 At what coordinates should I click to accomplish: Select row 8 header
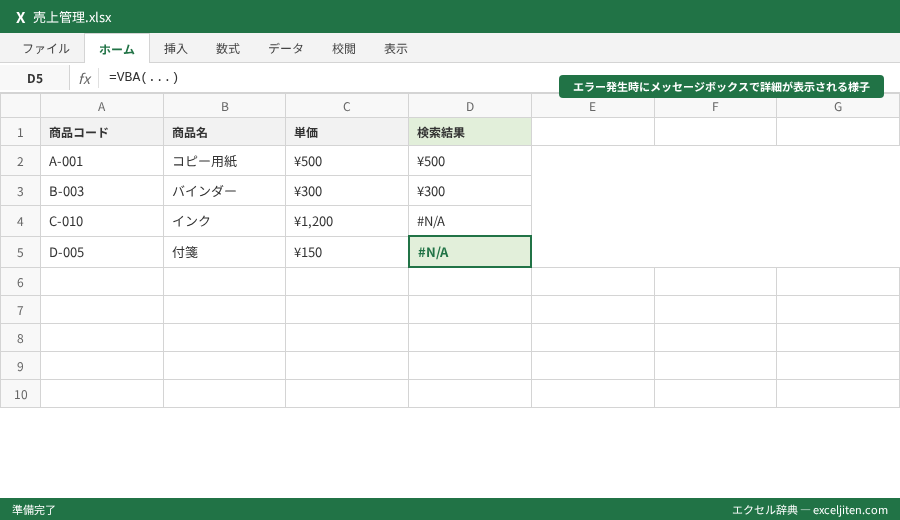[20, 338]
